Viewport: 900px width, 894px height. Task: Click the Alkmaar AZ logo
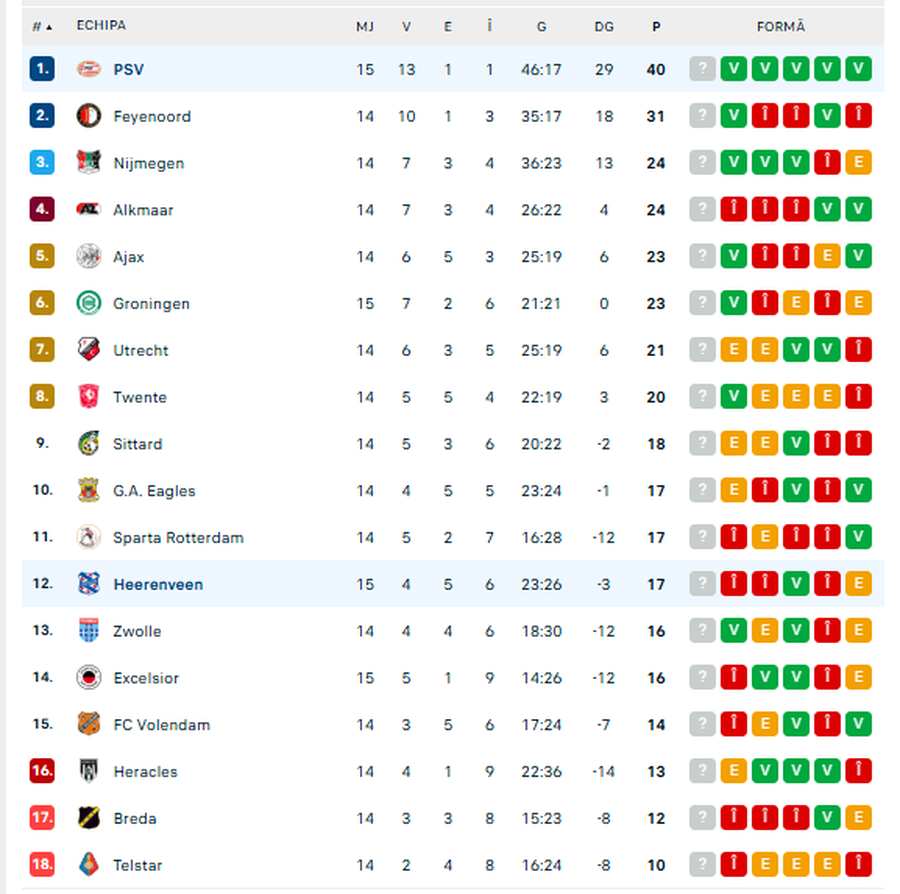tap(89, 210)
